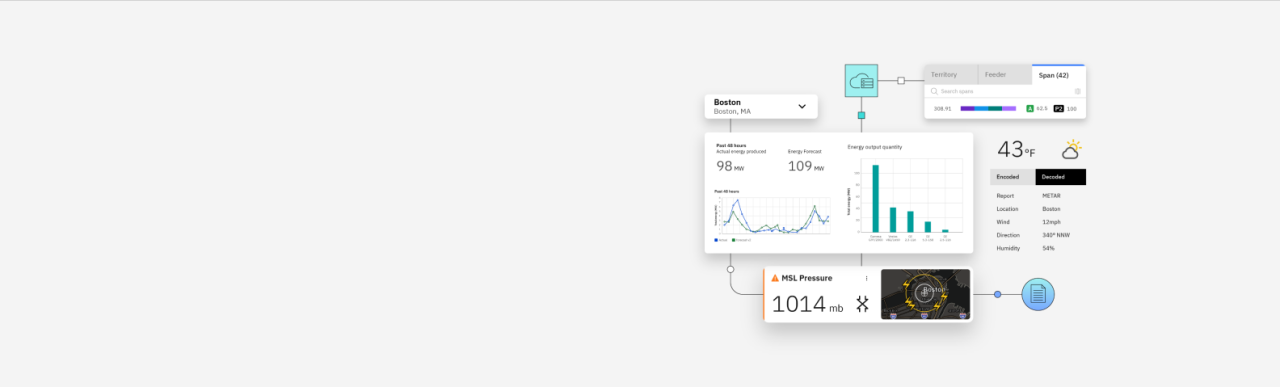Image resolution: width=1280 pixels, height=387 pixels.
Task: Click the 308.91 span value
Action: click(x=942, y=108)
